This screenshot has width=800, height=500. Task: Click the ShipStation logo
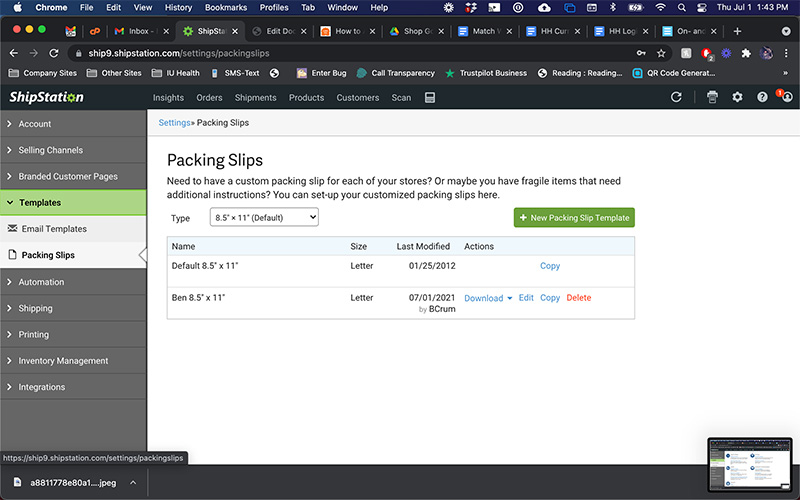point(46,97)
